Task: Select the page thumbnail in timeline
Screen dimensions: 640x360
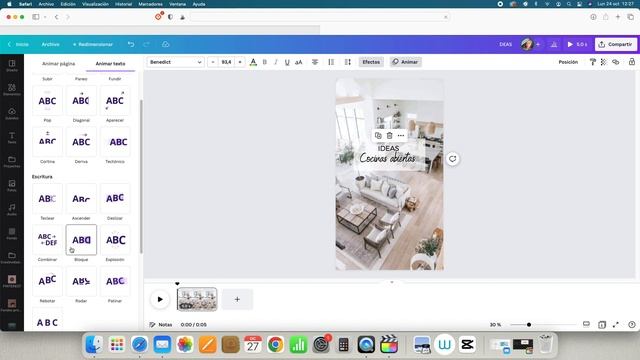Action: tap(197, 299)
